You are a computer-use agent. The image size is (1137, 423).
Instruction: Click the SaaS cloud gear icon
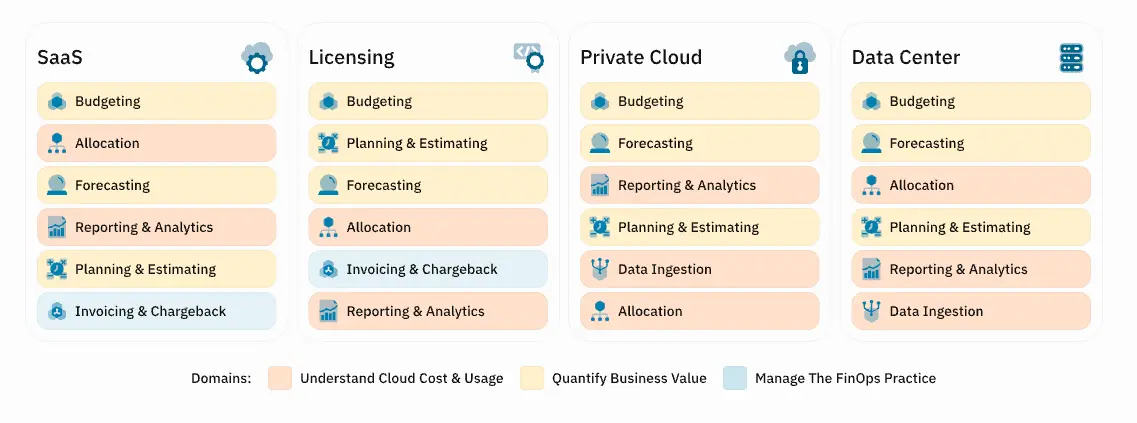257,58
